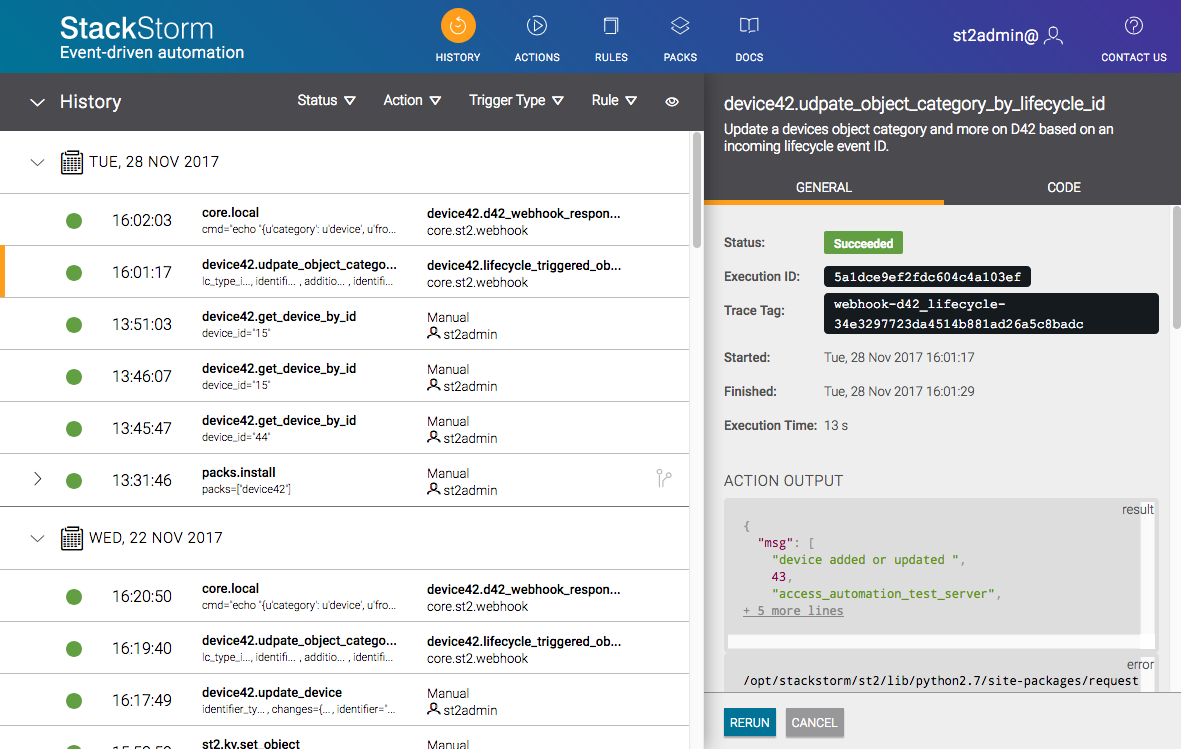Click the st2.kv.set_object row name
The image size is (1181, 749).
251,744
